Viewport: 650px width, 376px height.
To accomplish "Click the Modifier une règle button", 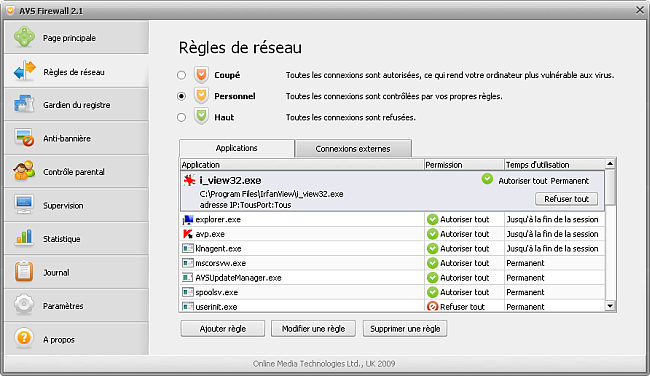I will click(313, 329).
